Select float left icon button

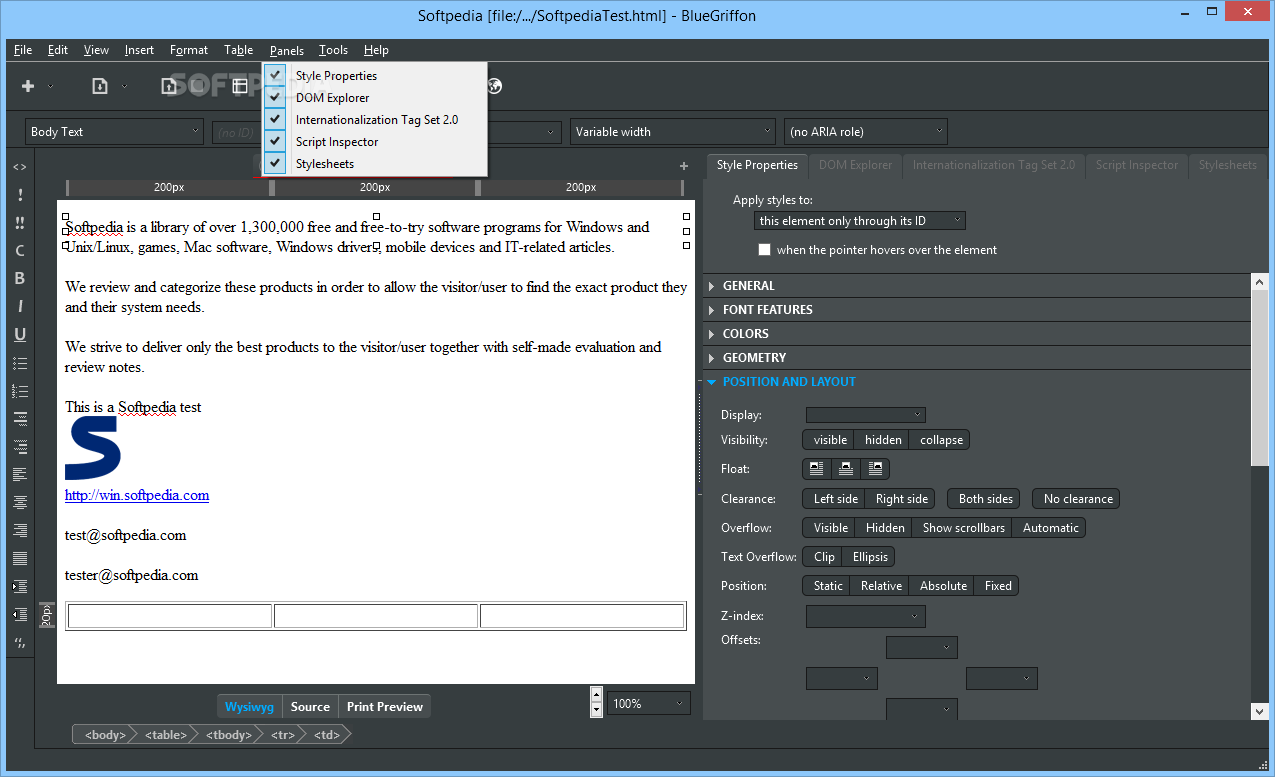tap(817, 468)
